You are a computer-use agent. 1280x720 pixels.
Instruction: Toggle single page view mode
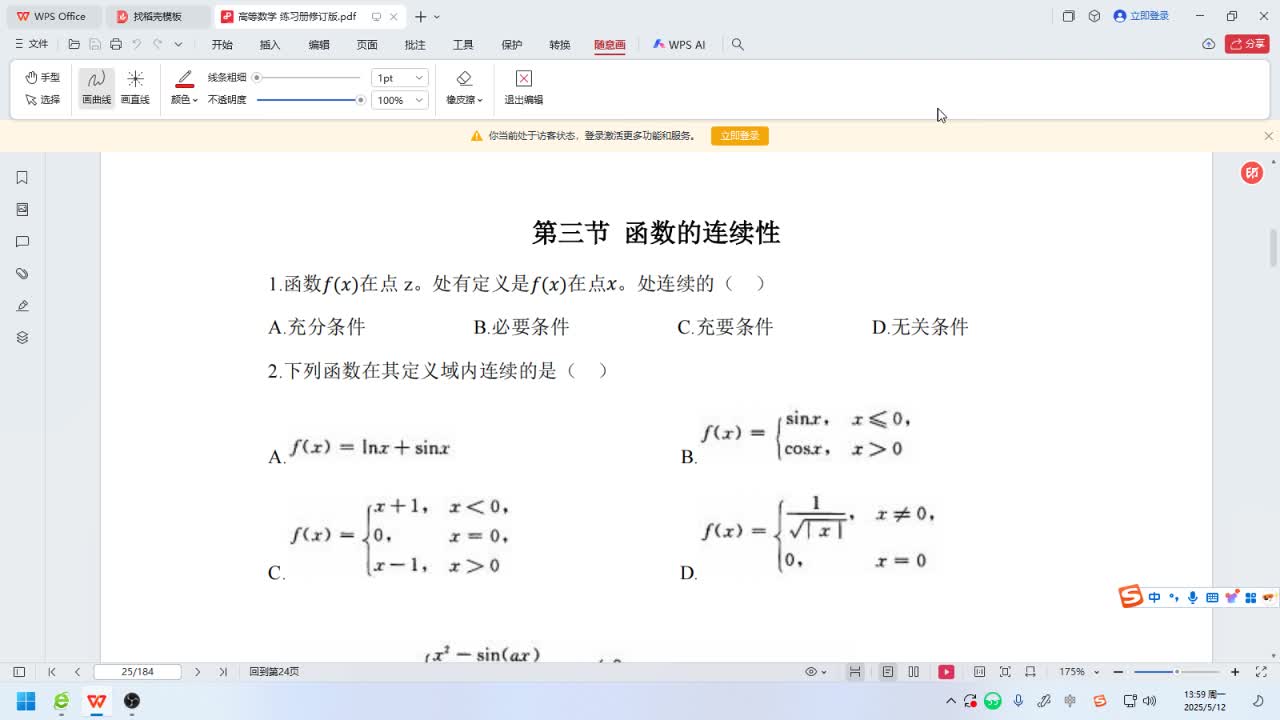pos(887,672)
